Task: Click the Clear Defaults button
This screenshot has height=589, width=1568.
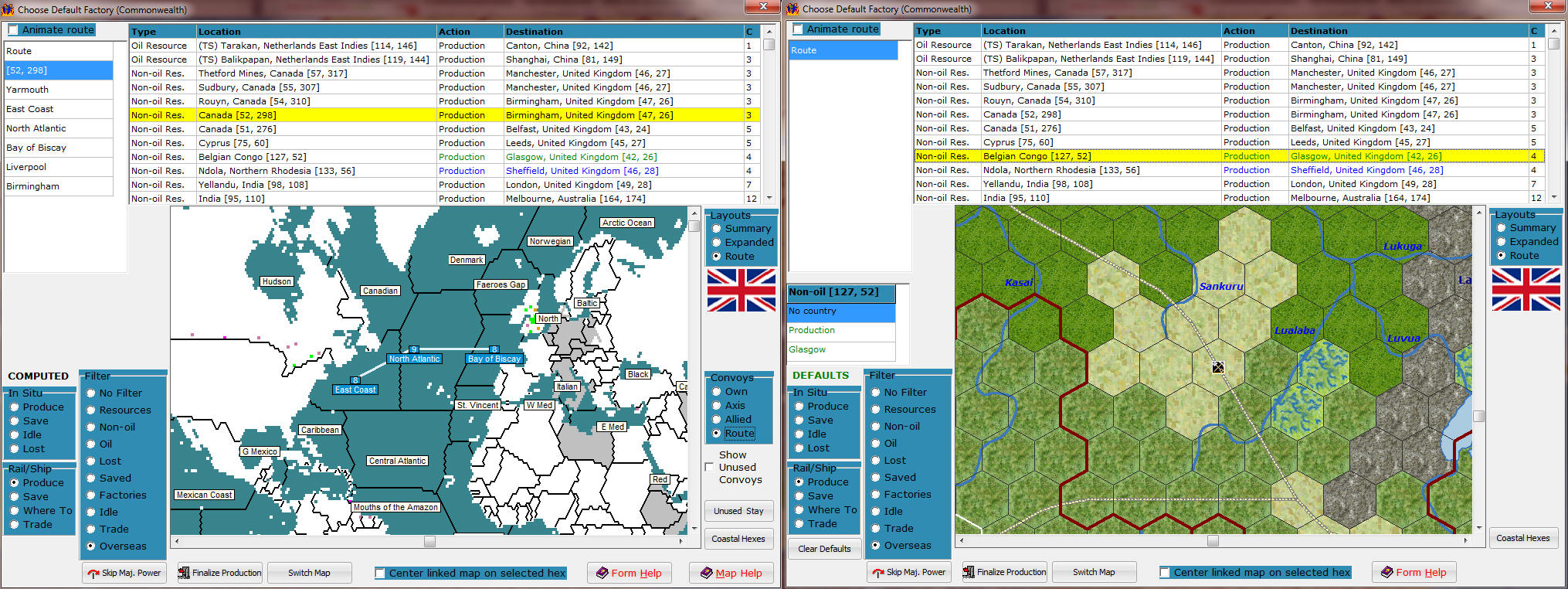Action: click(824, 549)
